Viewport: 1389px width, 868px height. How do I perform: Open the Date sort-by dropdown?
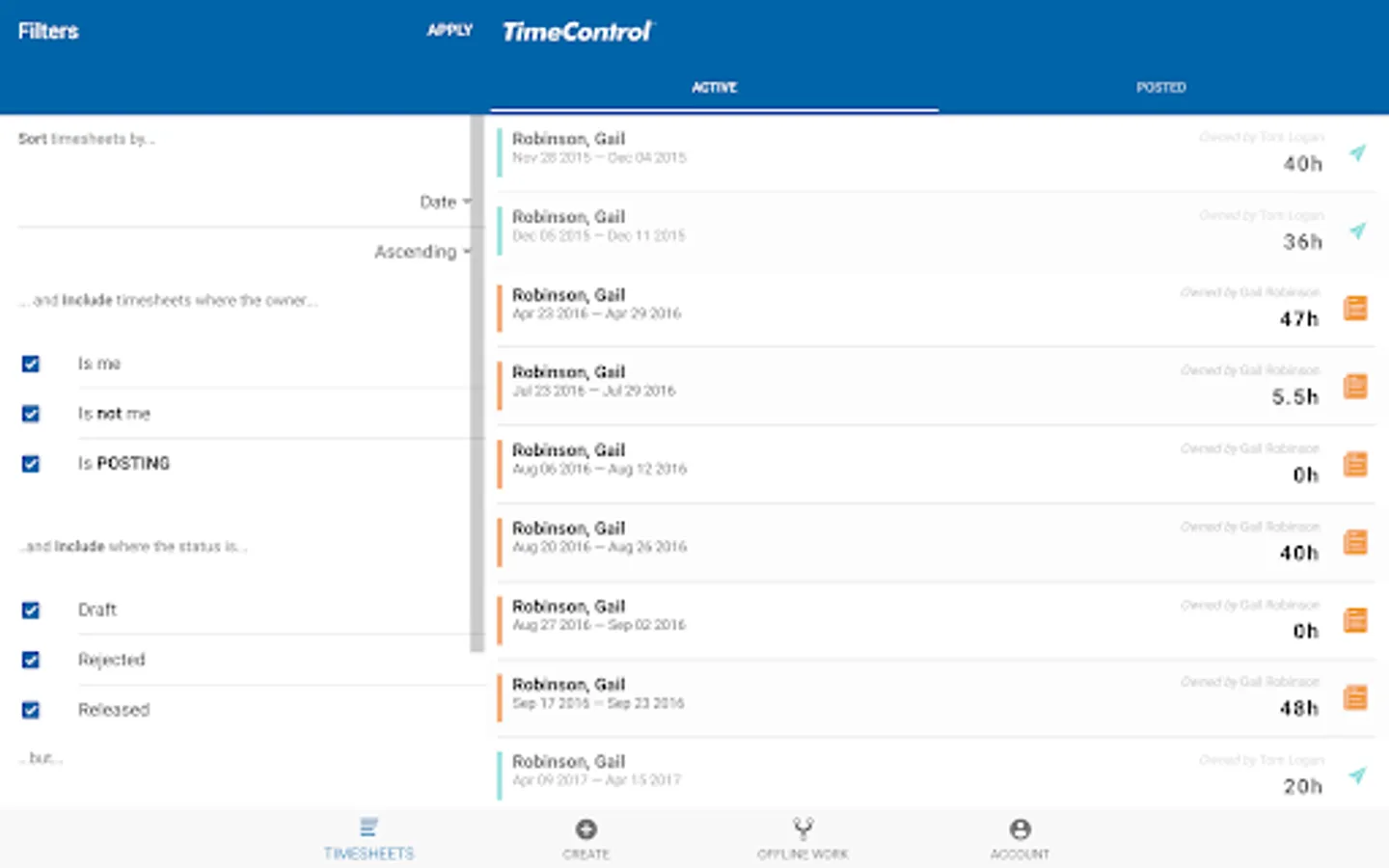(x=445, y=202)
